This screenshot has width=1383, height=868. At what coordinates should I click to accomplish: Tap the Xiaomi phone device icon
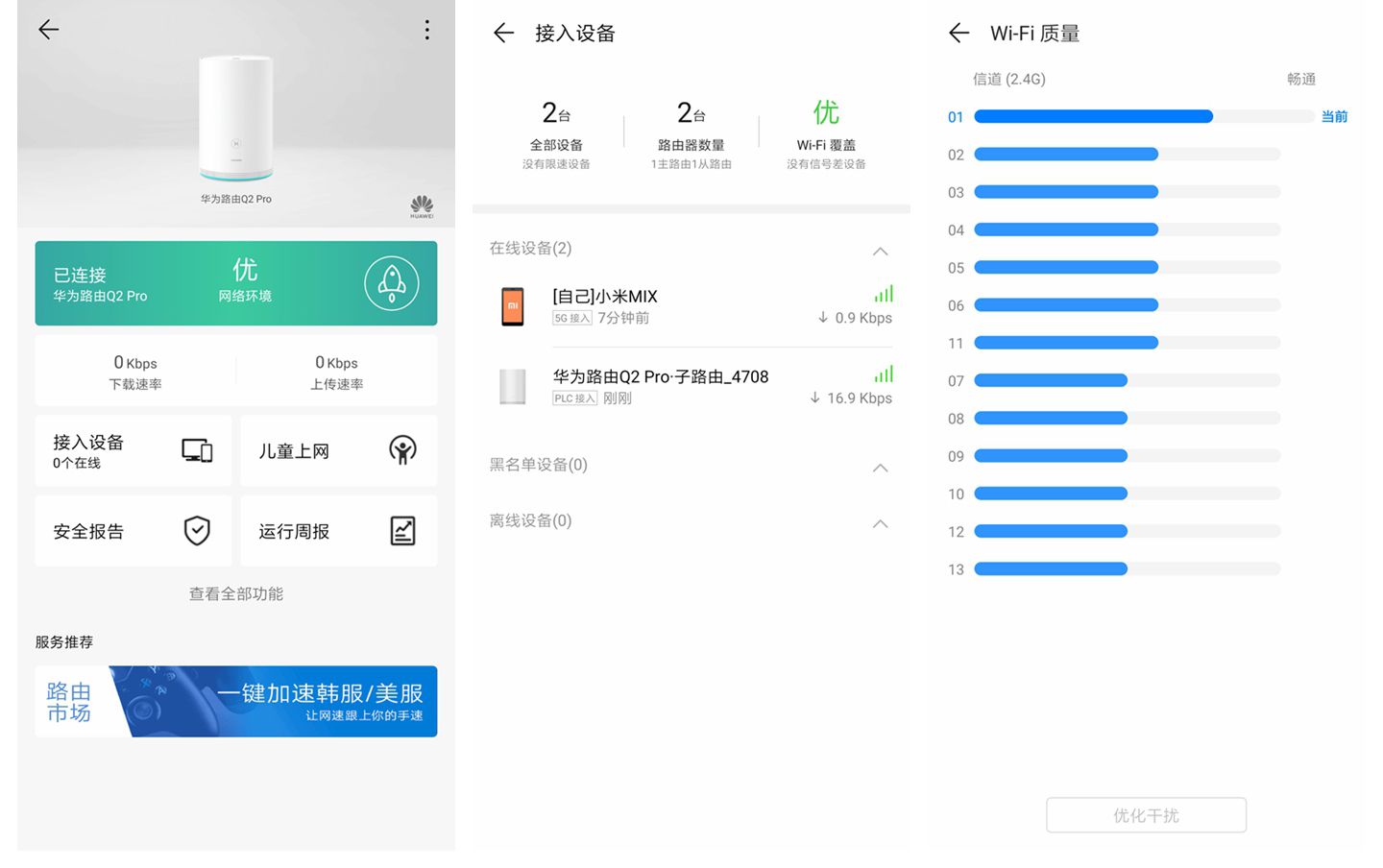[513, 307]
